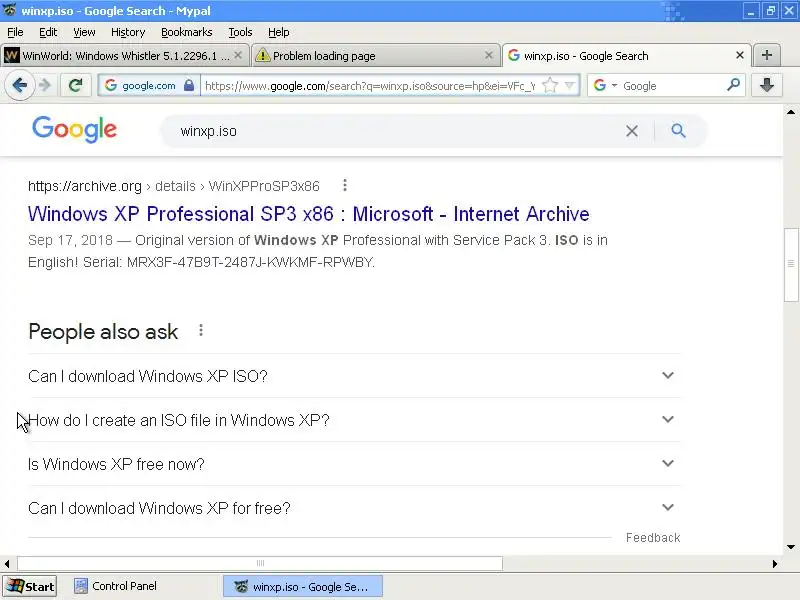The width and height of the screenshot is (800, 600).
Task: Open the View menu
Action: click(84, 32)
